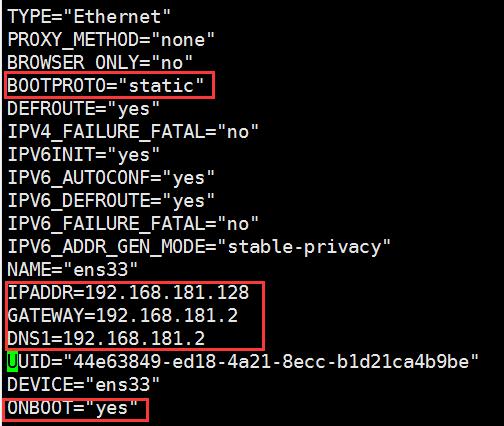Click the GATEWAY=192.168.181.2 line

123,315
